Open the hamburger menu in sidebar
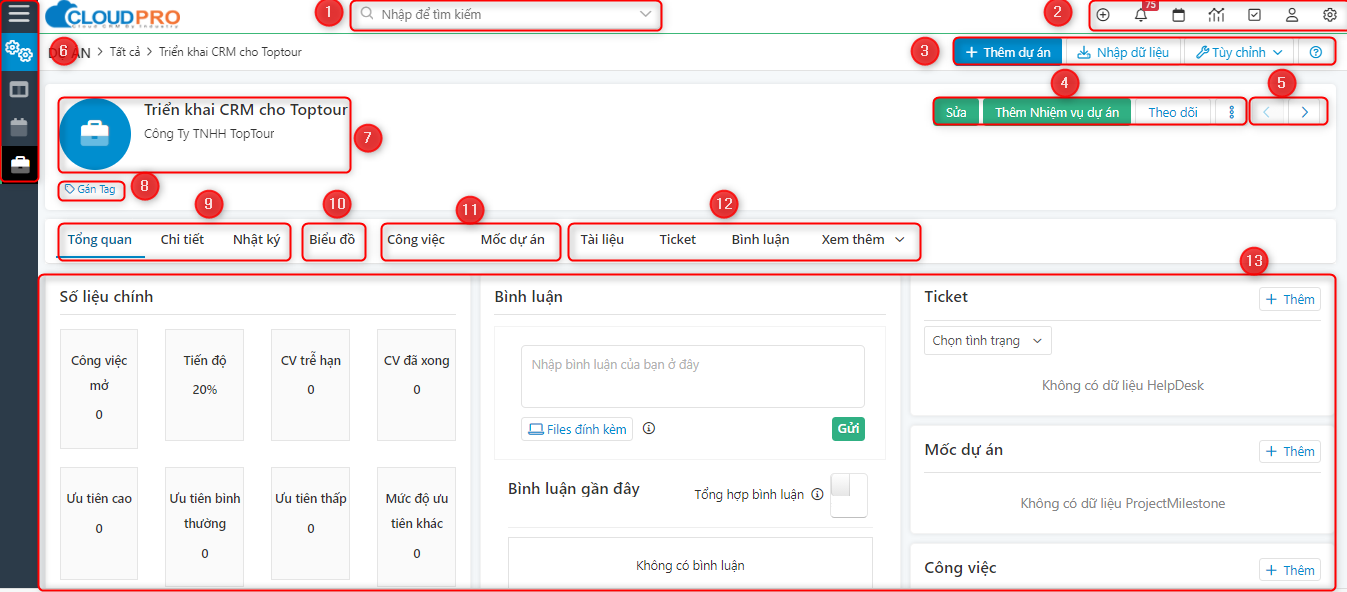The height and width of the screenshot is (592, 1347). [x=19, y=15]
